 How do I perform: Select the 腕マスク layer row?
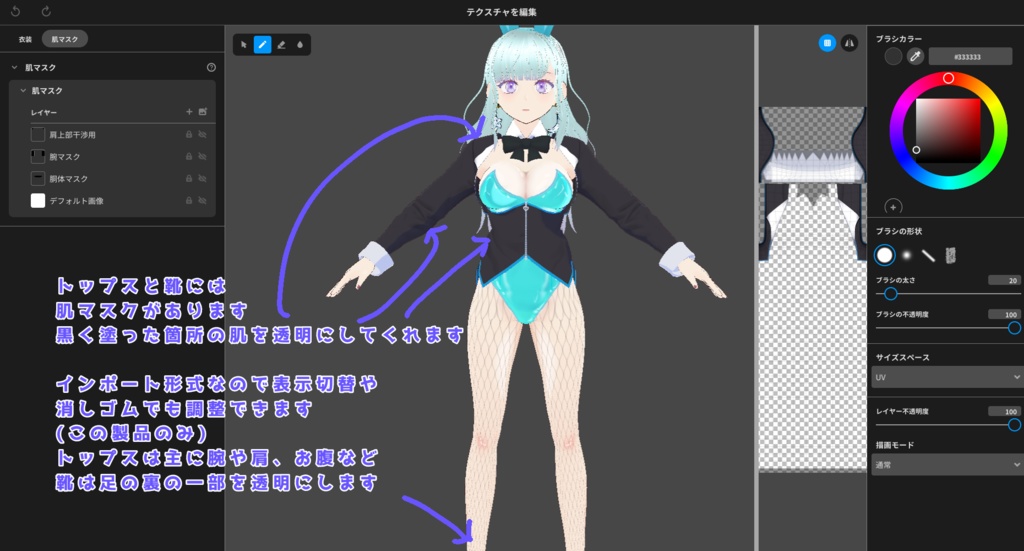tap(118, 157)
